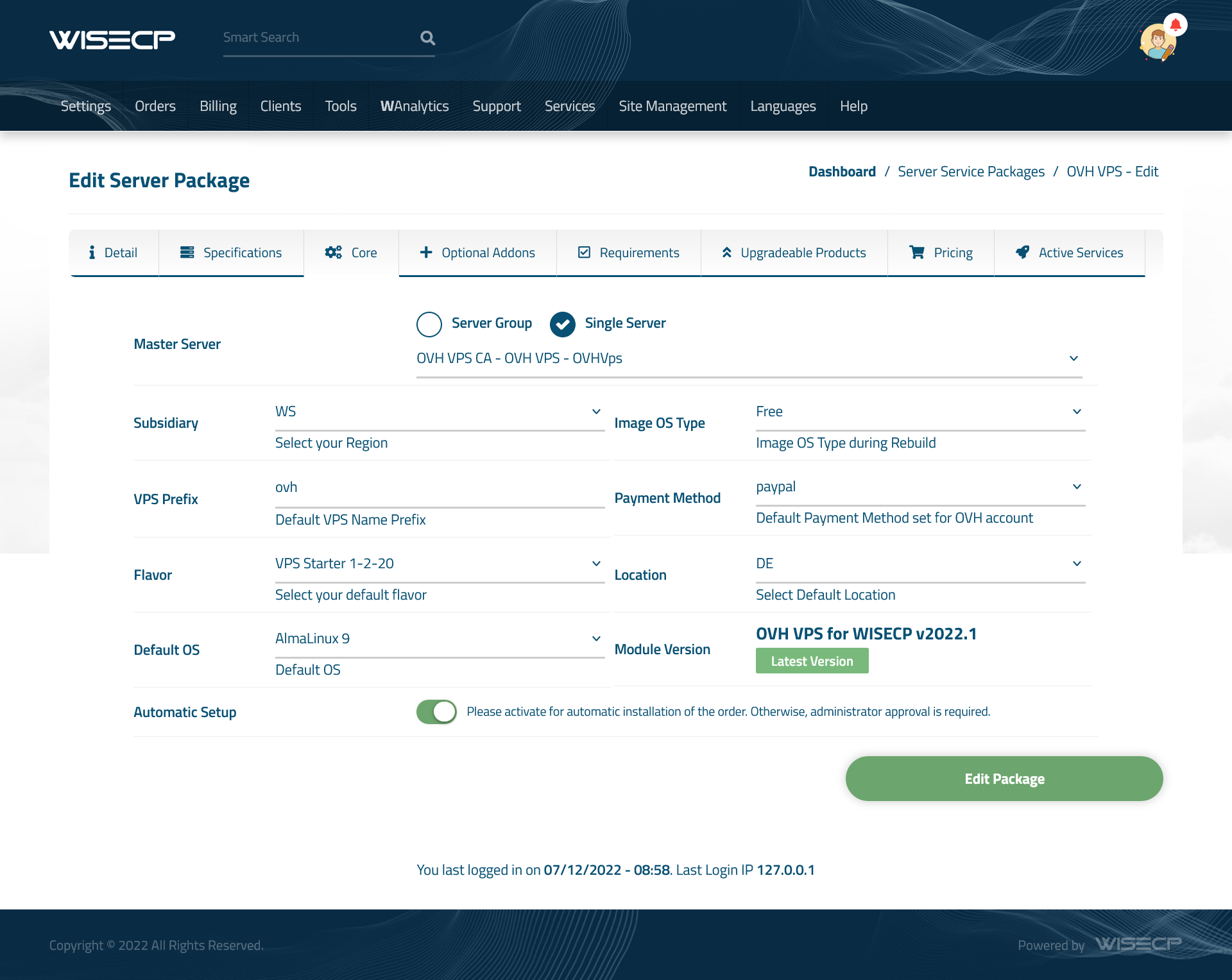Screen dimensions: 1232x980
Task: Switch to the Detail tab
Action: (114, 253)
